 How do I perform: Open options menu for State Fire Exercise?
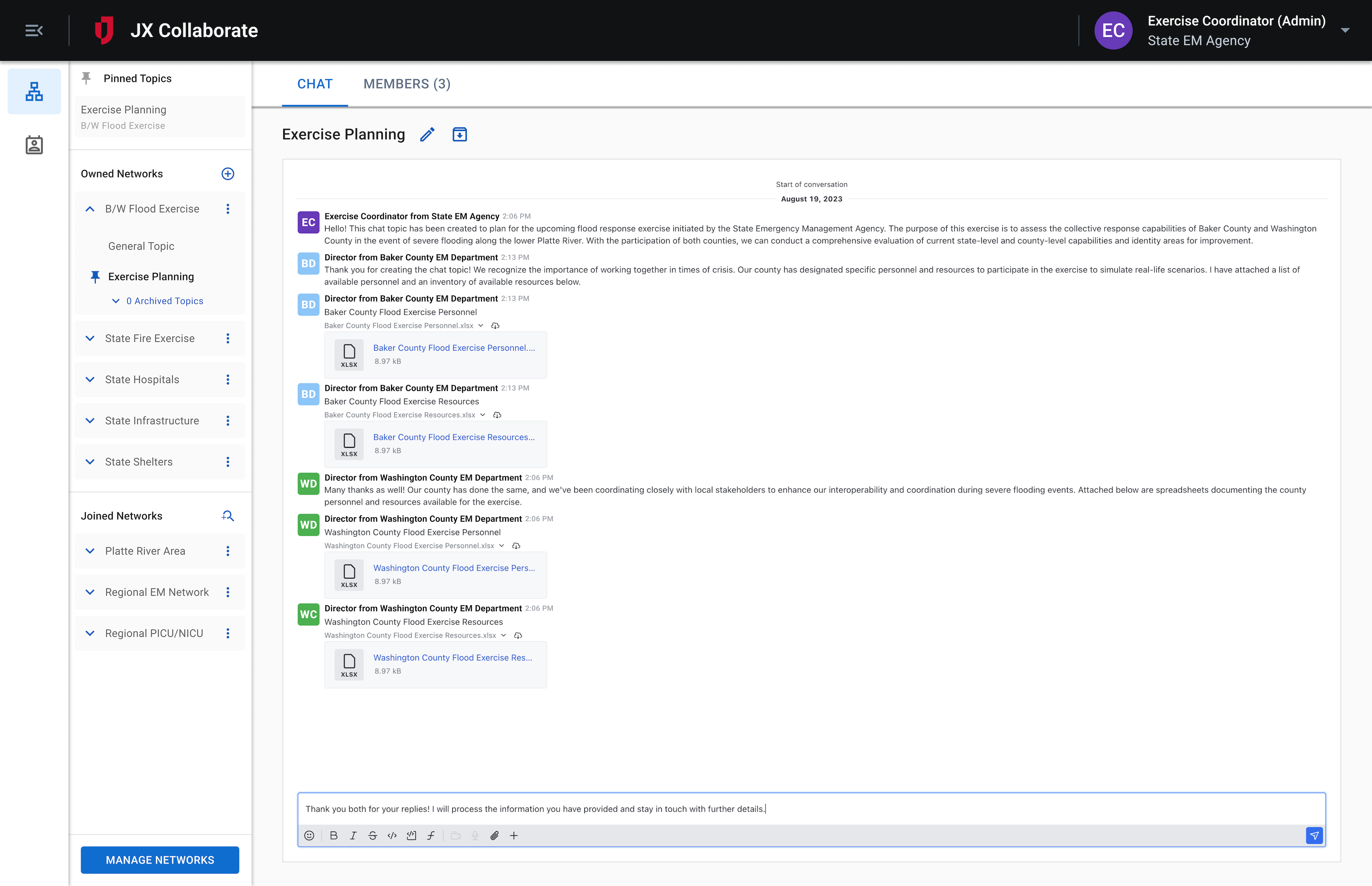pyautogui.click(x=228, y=338)
